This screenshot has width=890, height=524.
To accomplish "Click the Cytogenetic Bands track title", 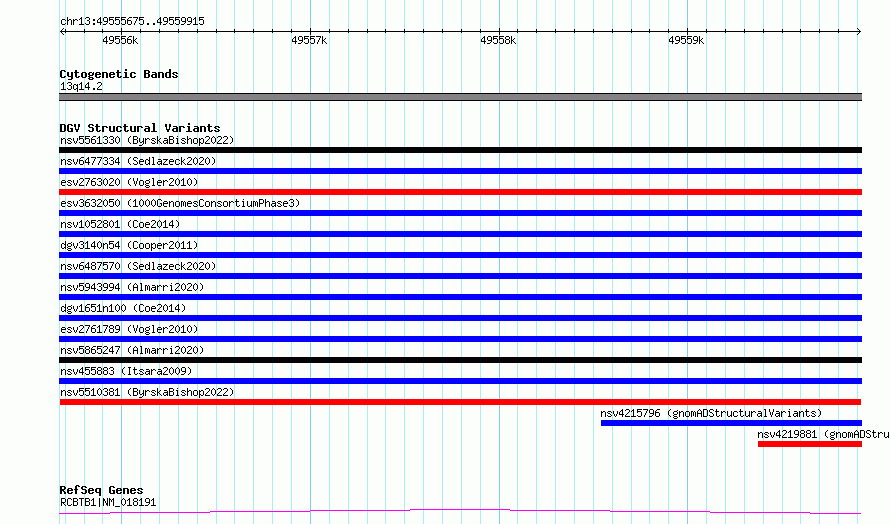I will pos(119,74).
